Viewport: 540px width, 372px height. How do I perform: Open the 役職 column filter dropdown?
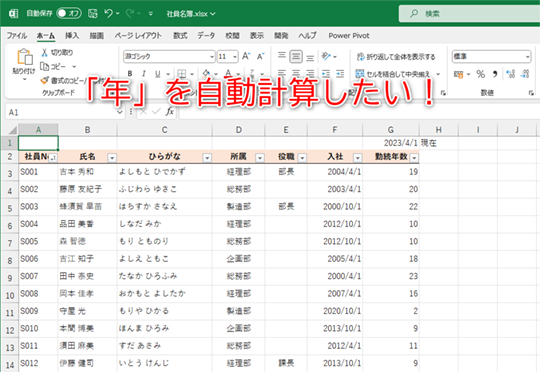tap(302, 158)
